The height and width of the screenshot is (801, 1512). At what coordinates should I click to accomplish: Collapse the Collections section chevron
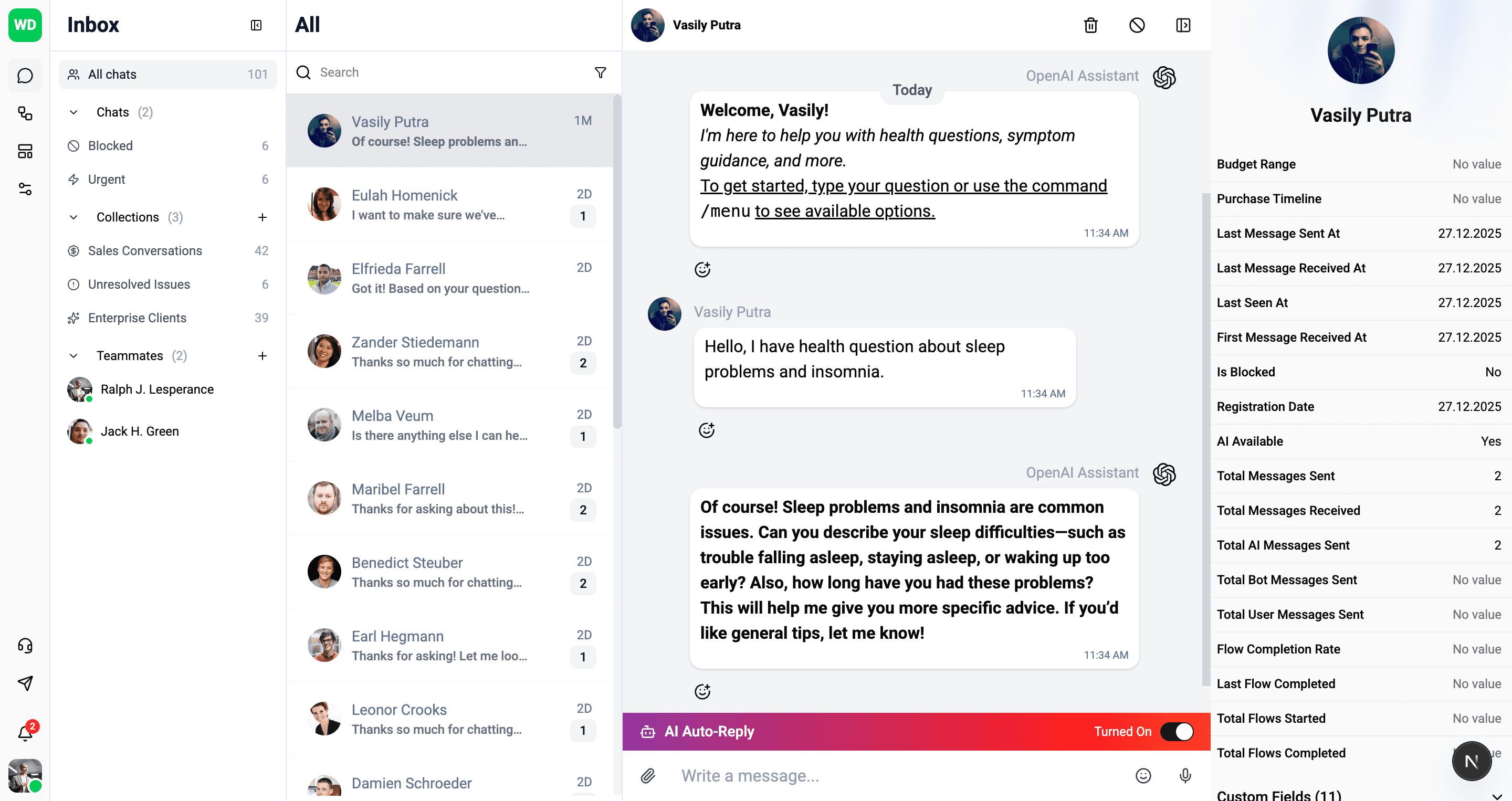coord(73,217)
